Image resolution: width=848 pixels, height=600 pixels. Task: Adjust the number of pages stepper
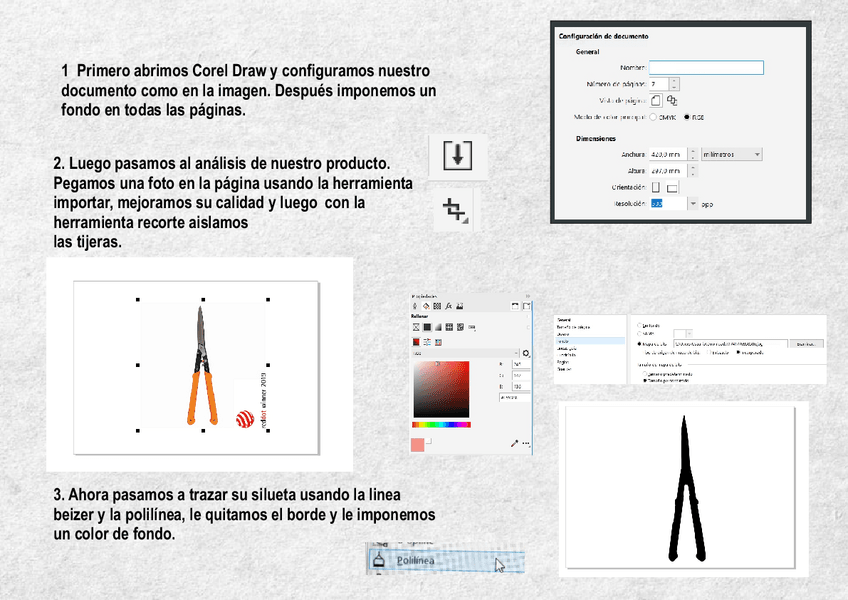point(674,84)
